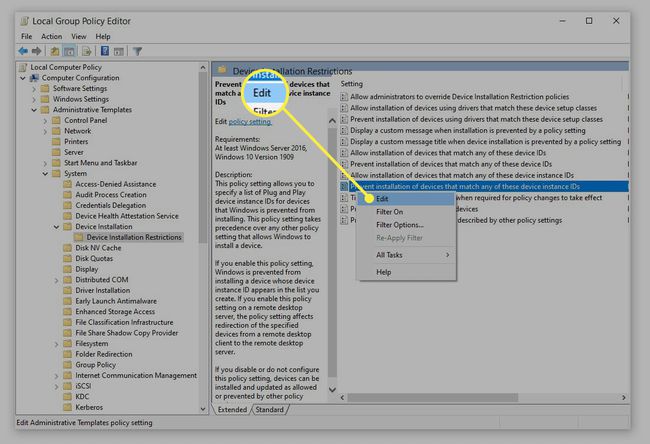Screen dimensions: 650x444
Task: Click policy icon beside 'Allow administrators to override'
Action: tap(344, 97)
